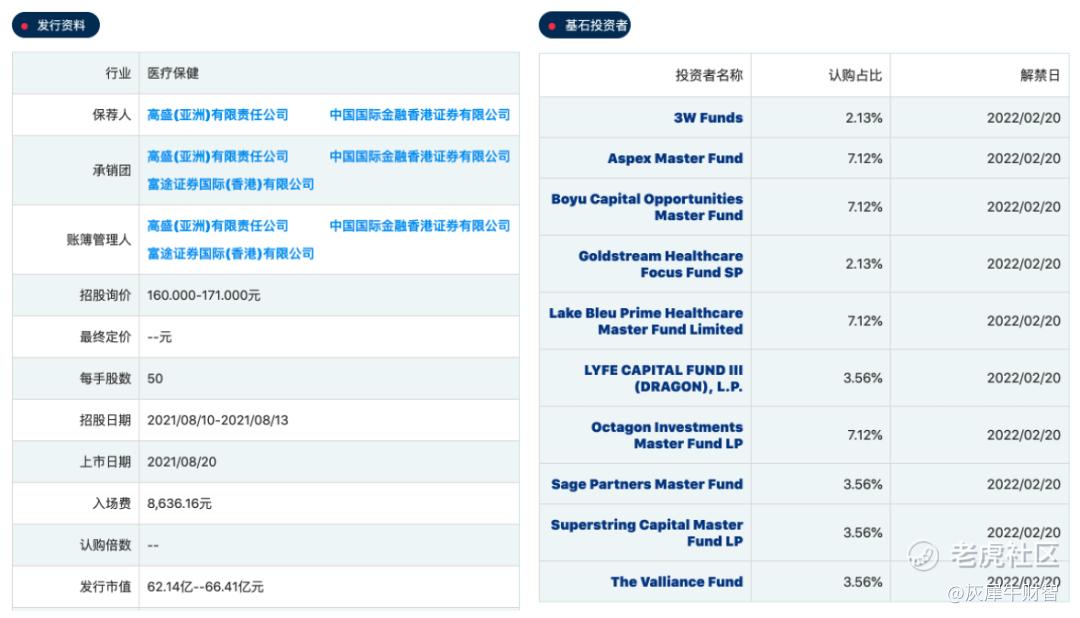Viewport: 1080px width, 618px height.
Task: Open 高盛(亚洲)有限责任公司 link in 保荐人 row
Action: pos(218,115)
